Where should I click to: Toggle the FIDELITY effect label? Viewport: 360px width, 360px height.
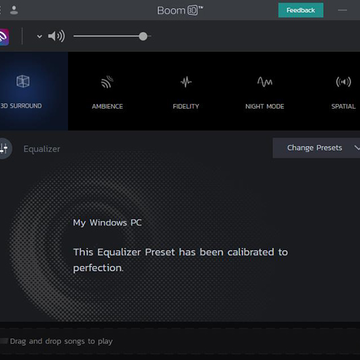(186, 107)
